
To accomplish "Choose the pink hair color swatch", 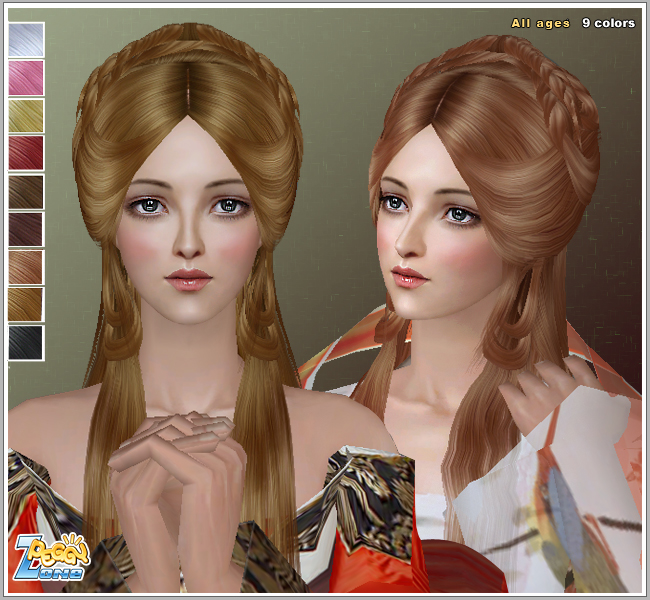I will 26,77.
